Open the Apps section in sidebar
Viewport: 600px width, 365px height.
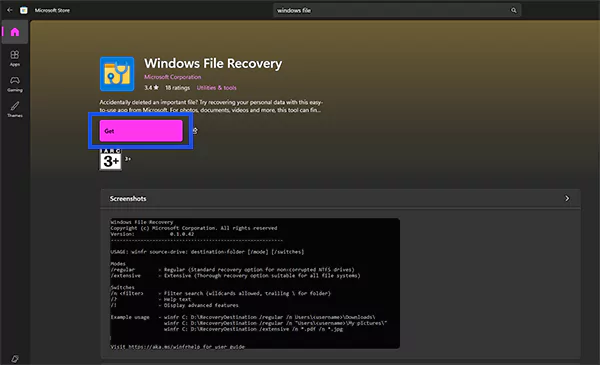15,58
